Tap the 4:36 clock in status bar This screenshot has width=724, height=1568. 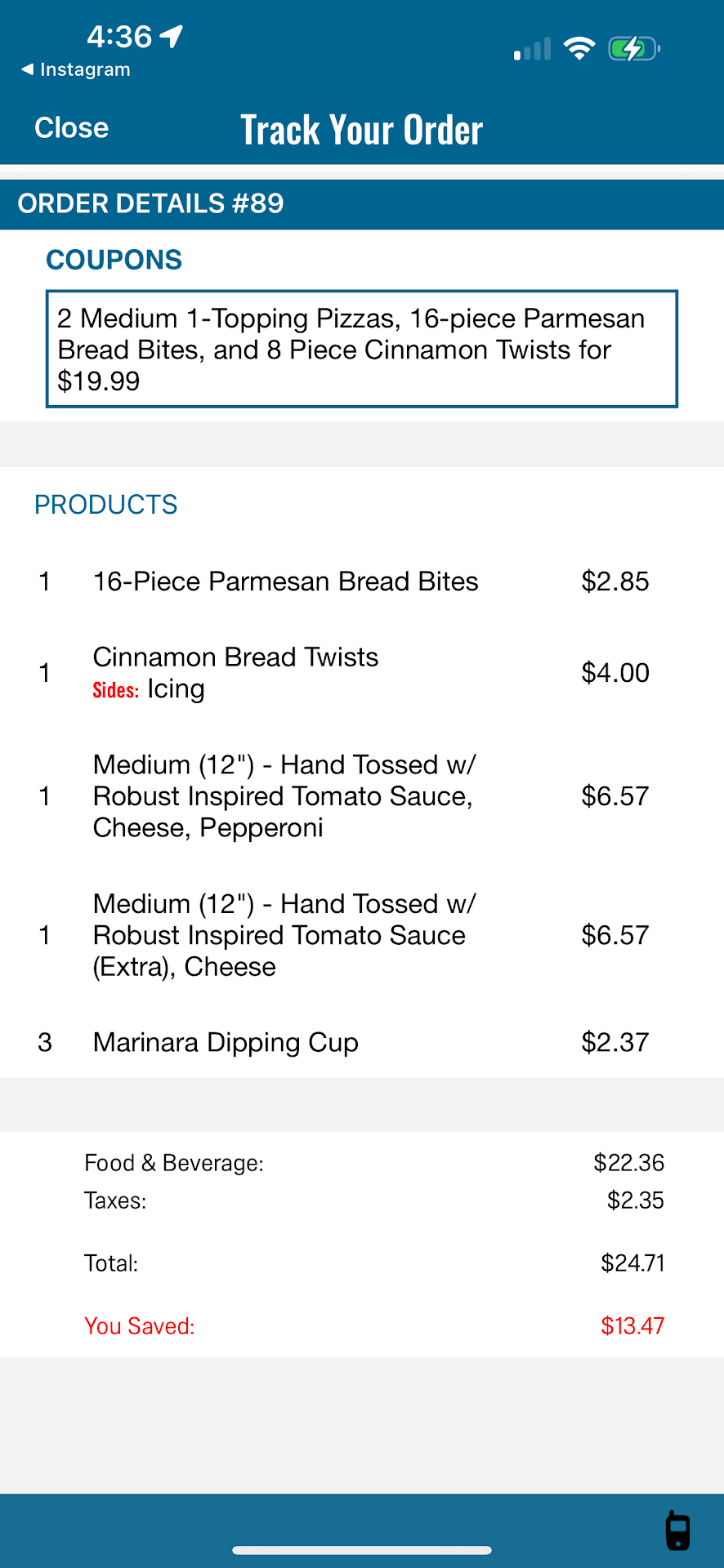point(119,36)
